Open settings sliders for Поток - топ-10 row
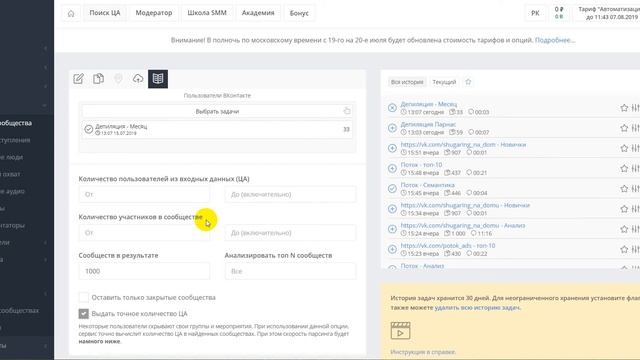Viewport: 640px width, 360px height. click(x=636, y=168)
